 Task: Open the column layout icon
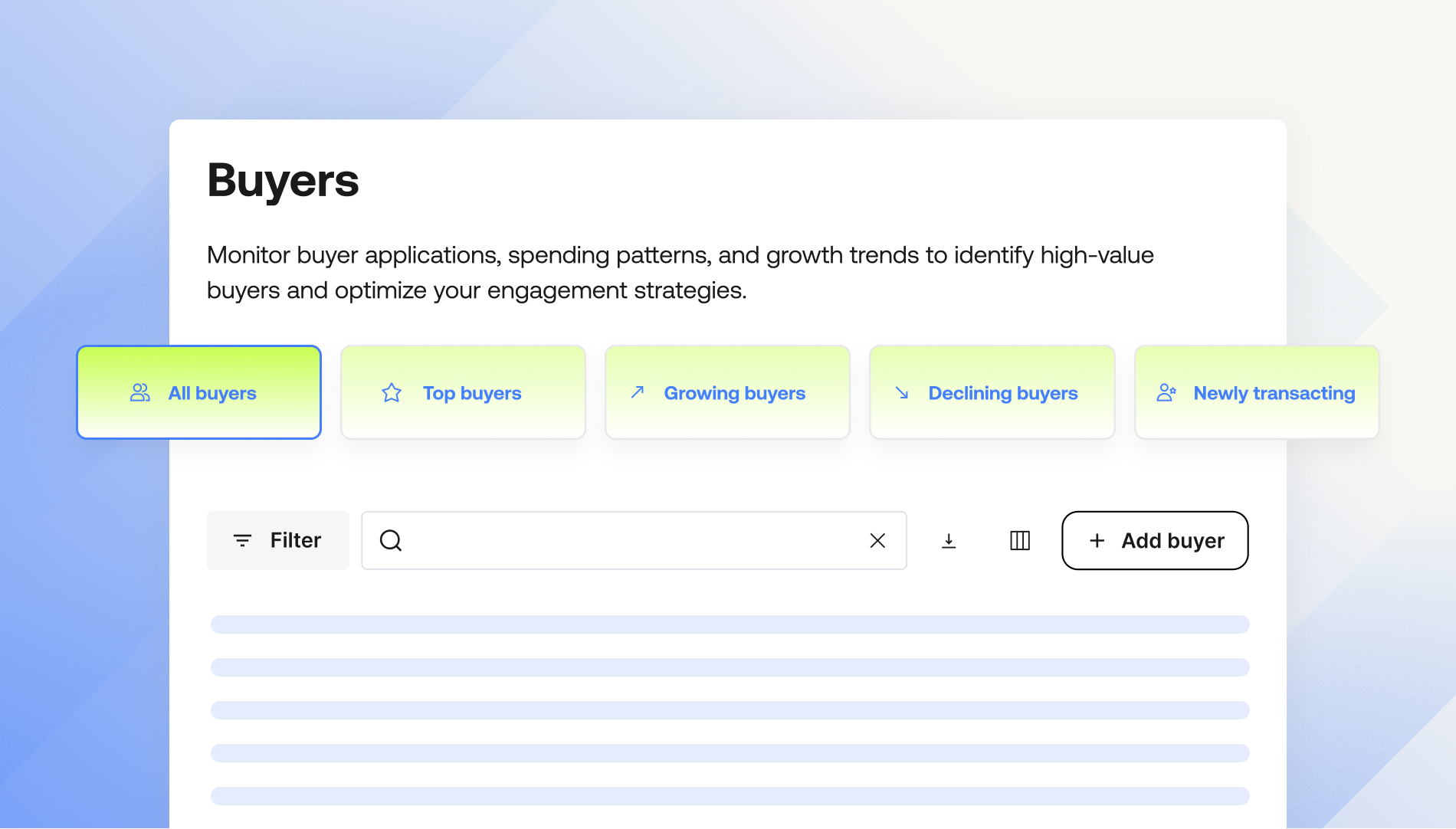[1020, 541]
